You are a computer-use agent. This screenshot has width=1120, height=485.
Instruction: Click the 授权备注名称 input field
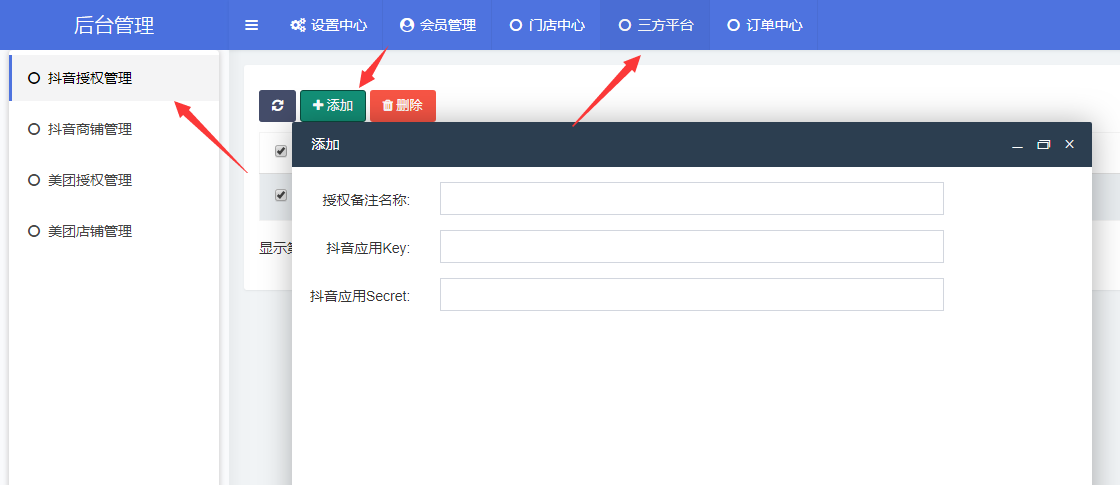coord(691,199)
